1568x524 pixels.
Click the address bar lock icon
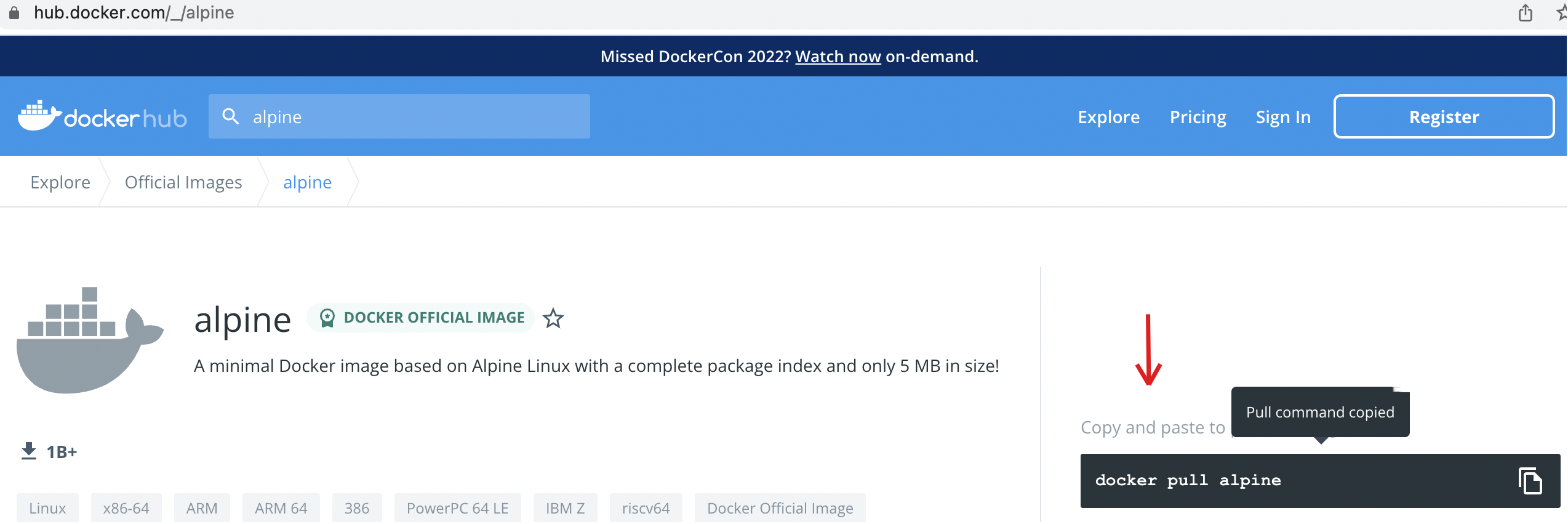[x=14, y=13]
